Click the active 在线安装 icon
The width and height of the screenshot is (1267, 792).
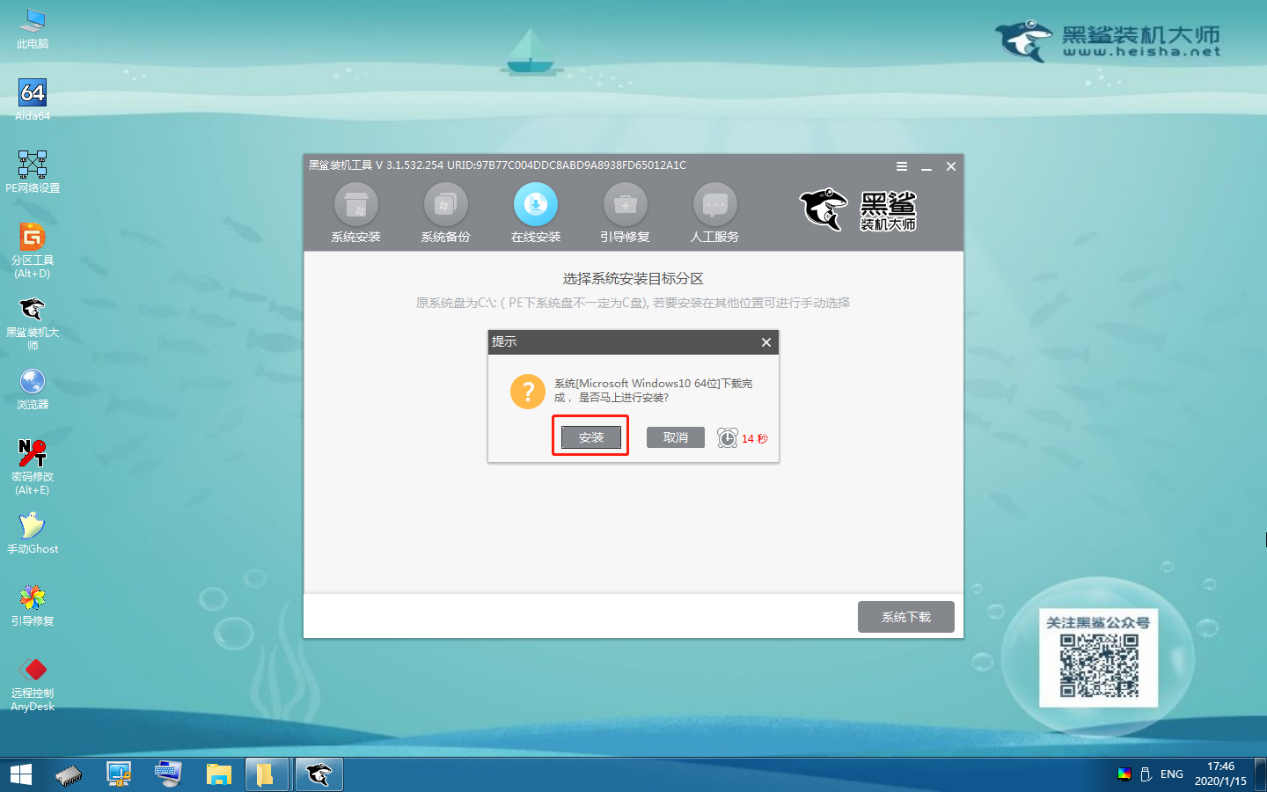pos(535,207)
